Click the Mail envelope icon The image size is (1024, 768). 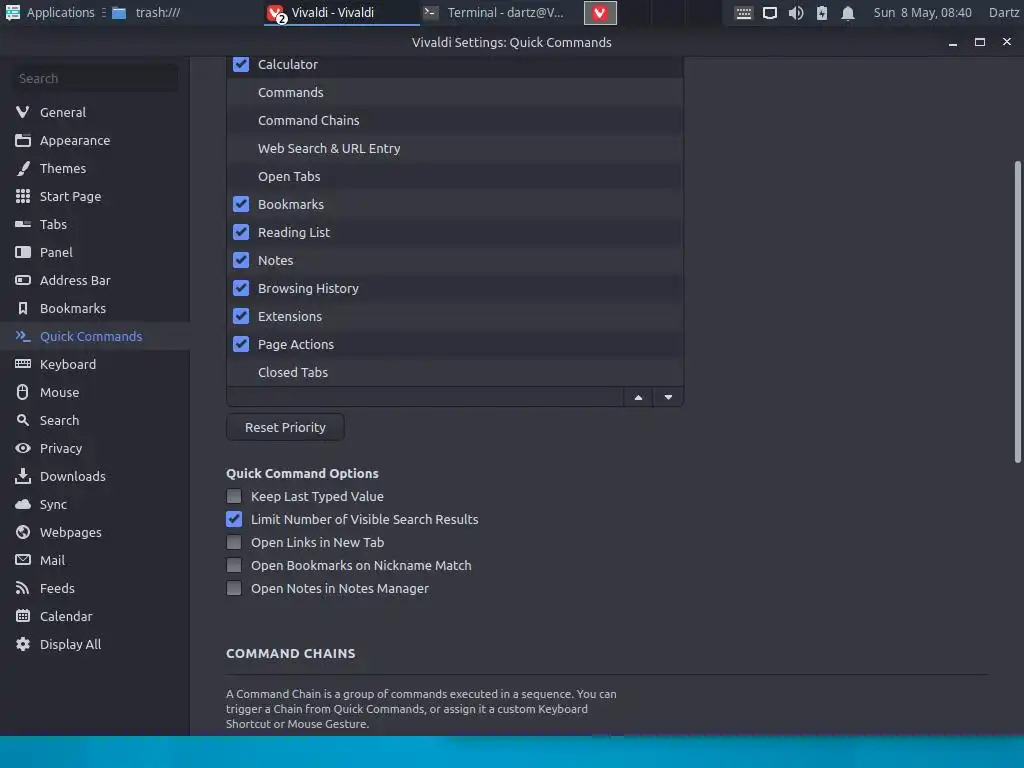[x=23, y=560]
